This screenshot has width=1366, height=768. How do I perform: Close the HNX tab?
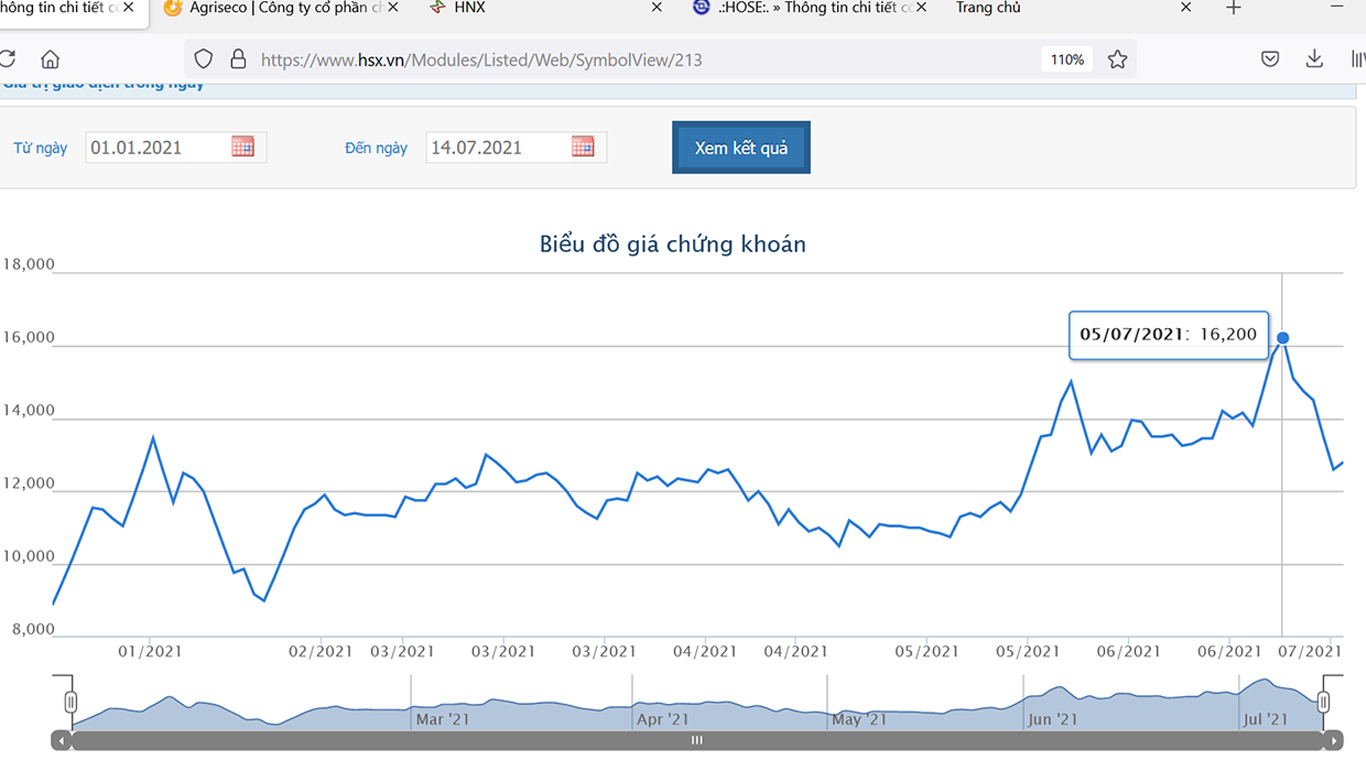[x=656, y=8]
